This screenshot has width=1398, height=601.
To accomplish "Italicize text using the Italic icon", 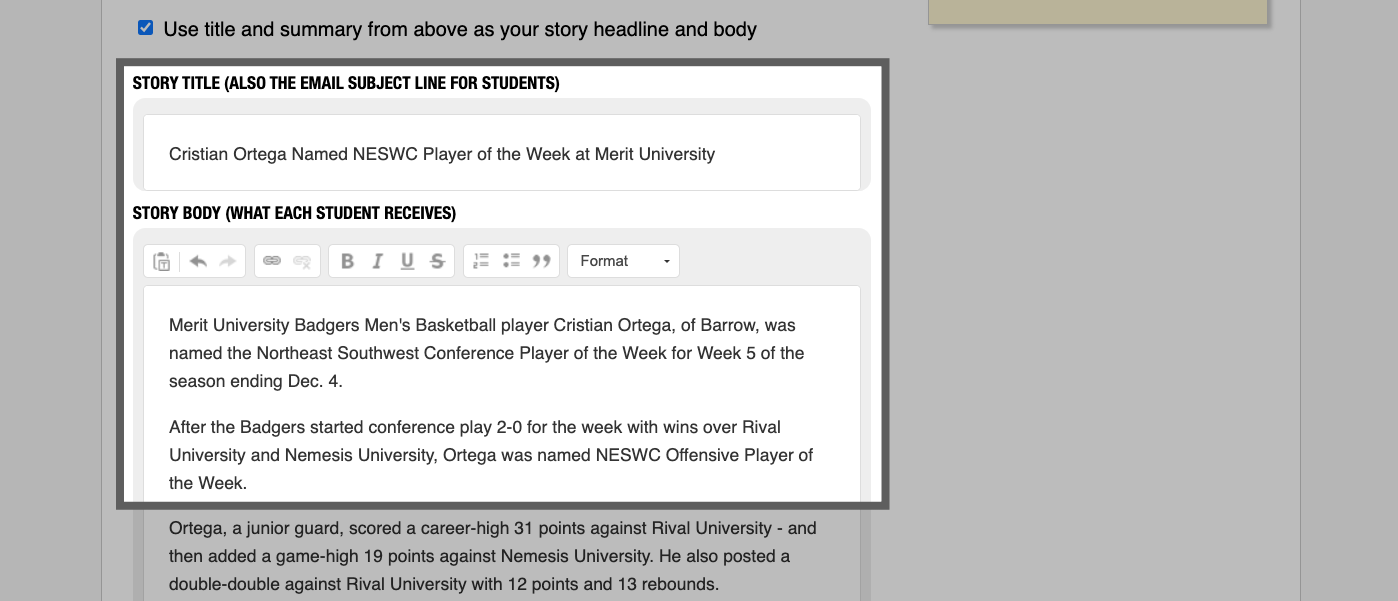I will [377, 261].
